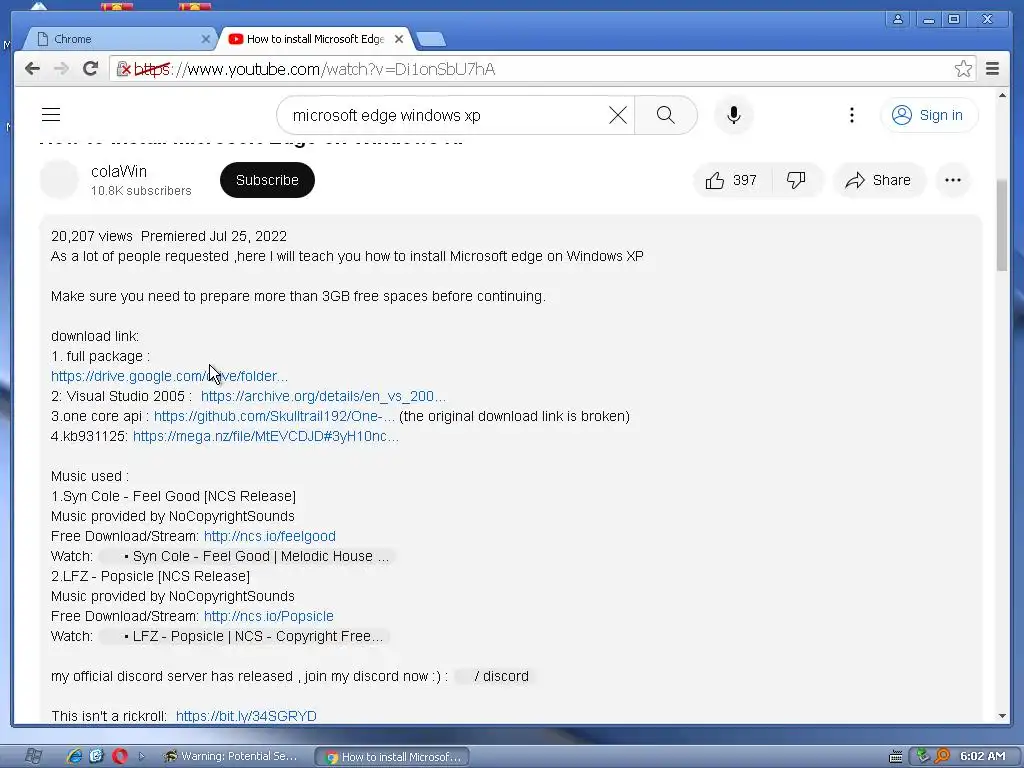Click the on-screen keyboard tray icon
The image size is (1024, 768).
point(896,757)
